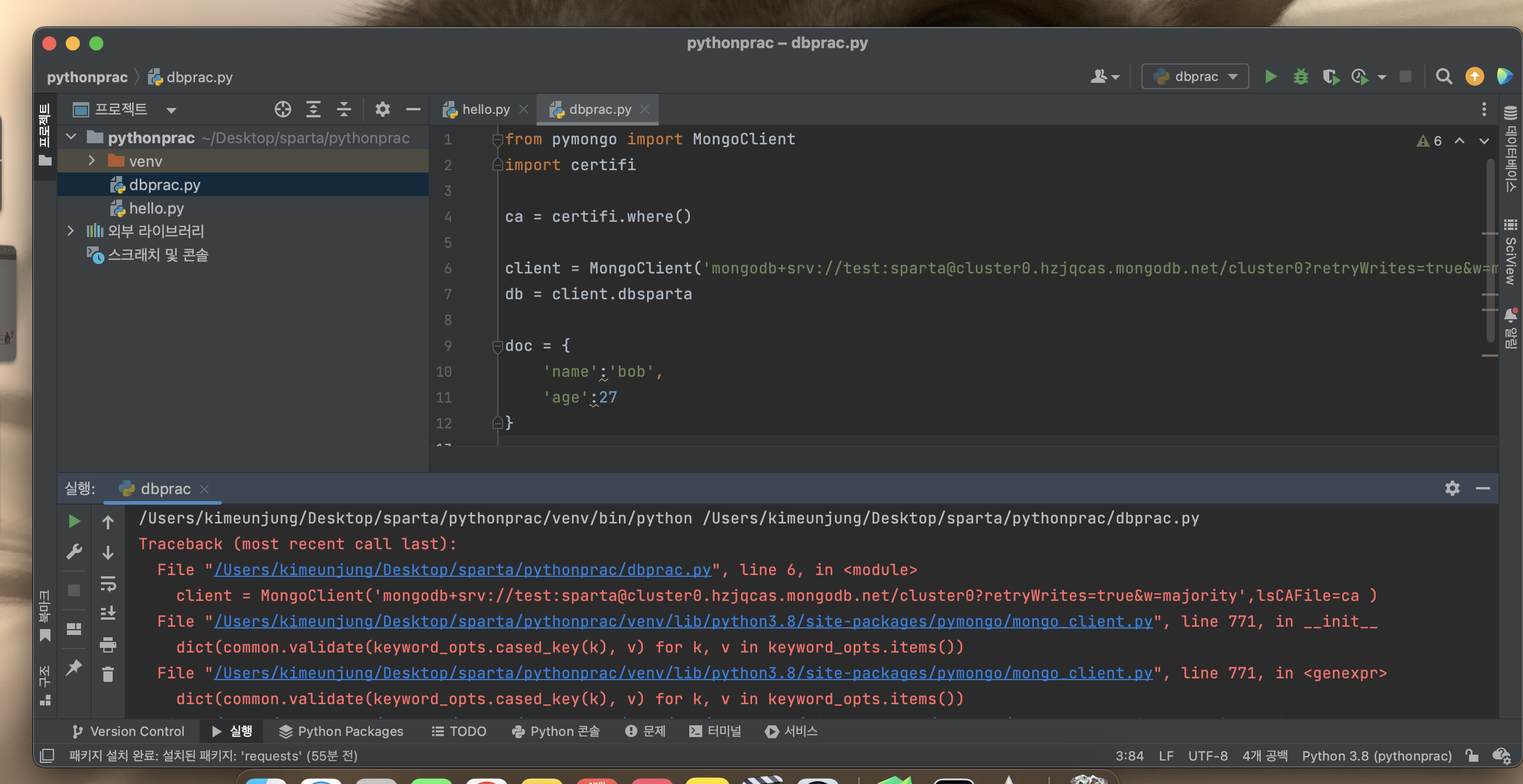This screenshot has height=784, width=1523.
Task: Open the TODO tool window
Action: click(459, 731)
